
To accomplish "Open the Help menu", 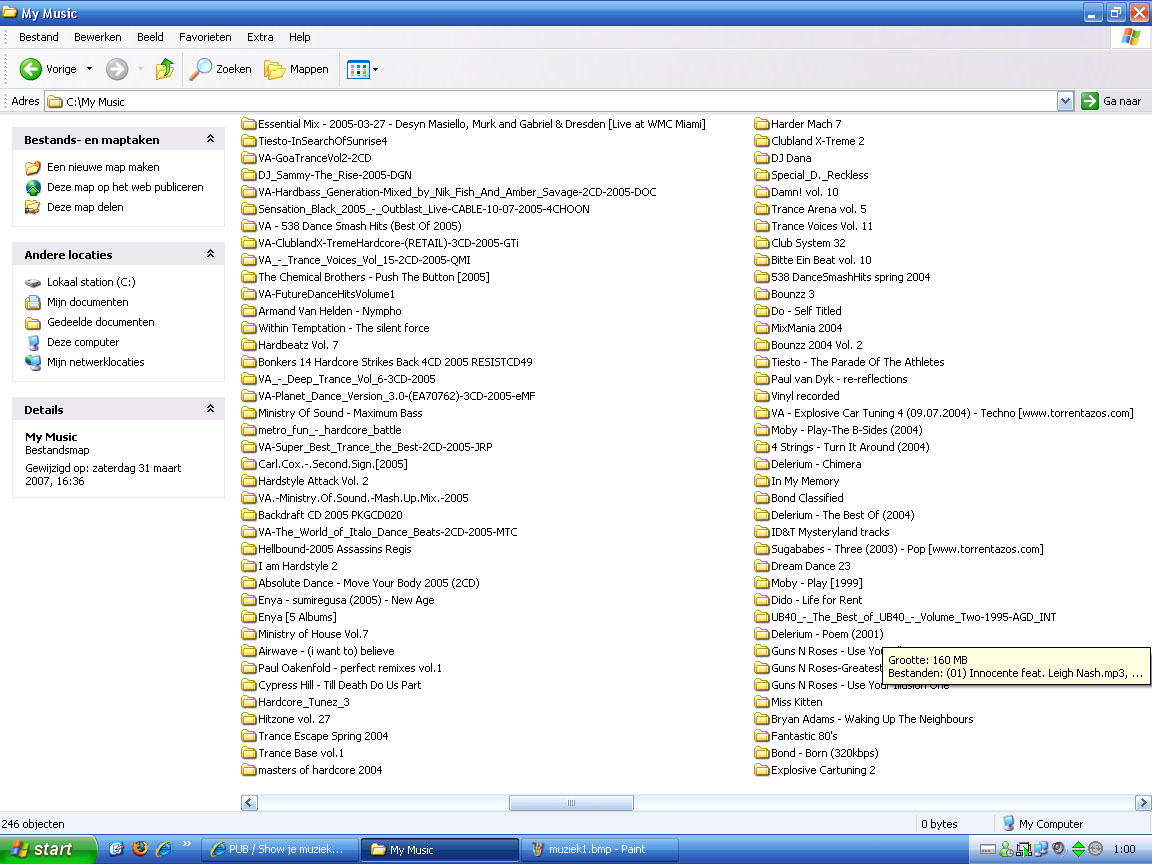I will (x=299, y=37).
